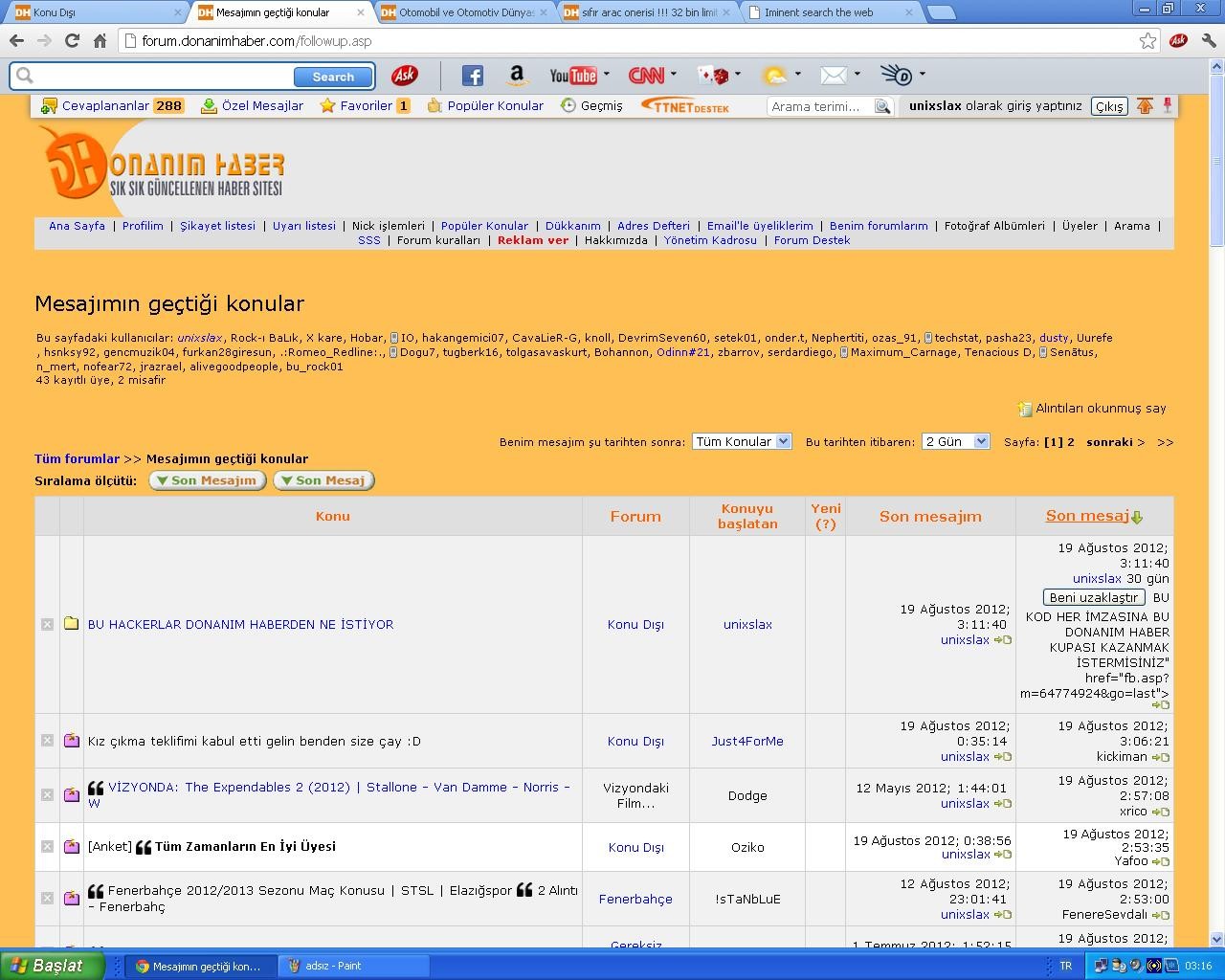This screenshot has width=1225, height=980.
Task: Go back with the browser back arrow
Action: [16, 41]
